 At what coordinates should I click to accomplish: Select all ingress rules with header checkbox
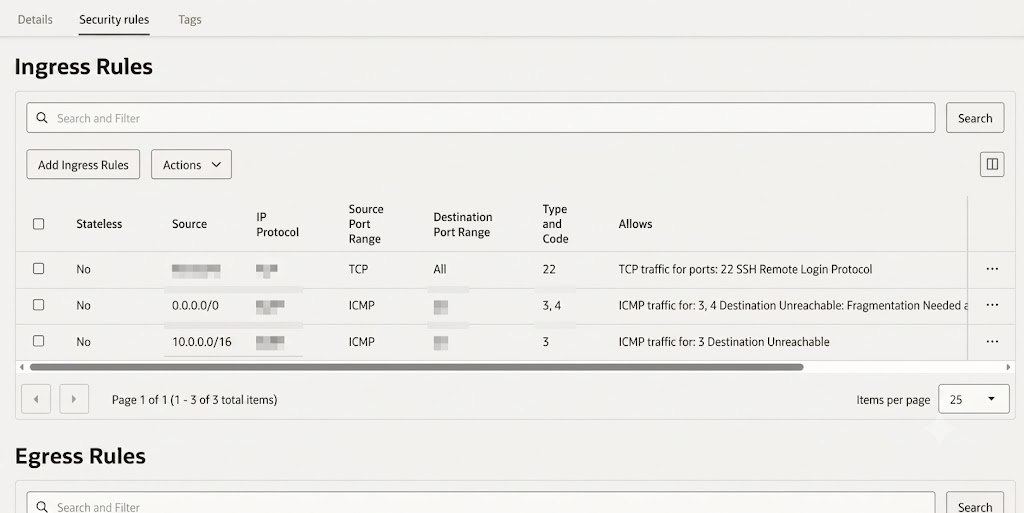pyautogui.click(x=39, y=224)
